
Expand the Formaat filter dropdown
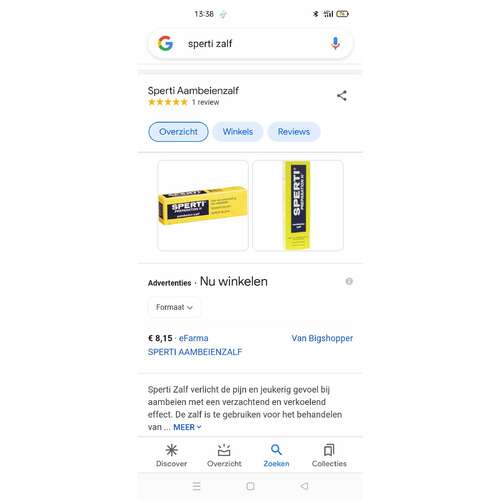click(x=174, y=307)
